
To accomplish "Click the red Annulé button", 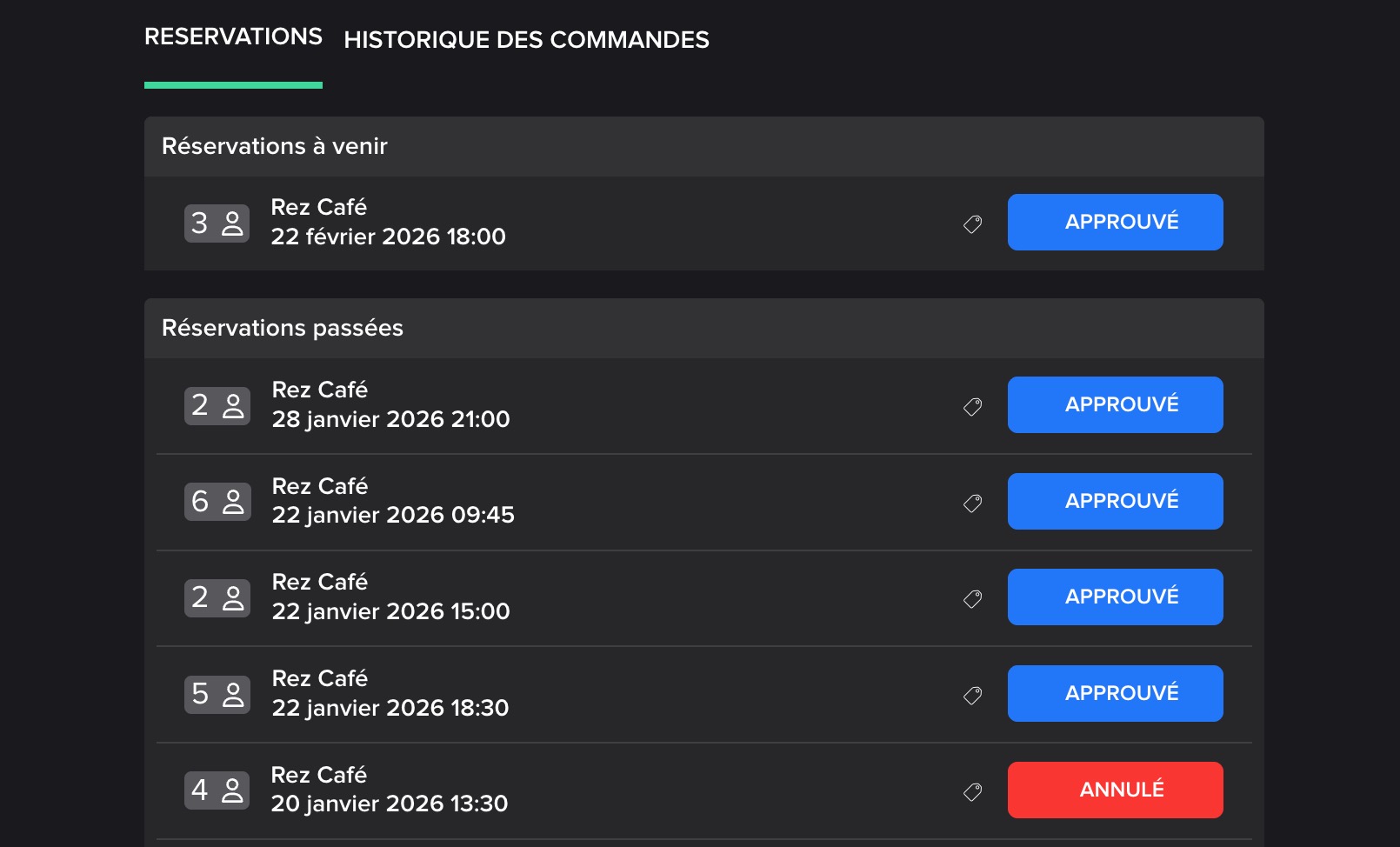I will pyautogui.click(x=1115, y=790).
